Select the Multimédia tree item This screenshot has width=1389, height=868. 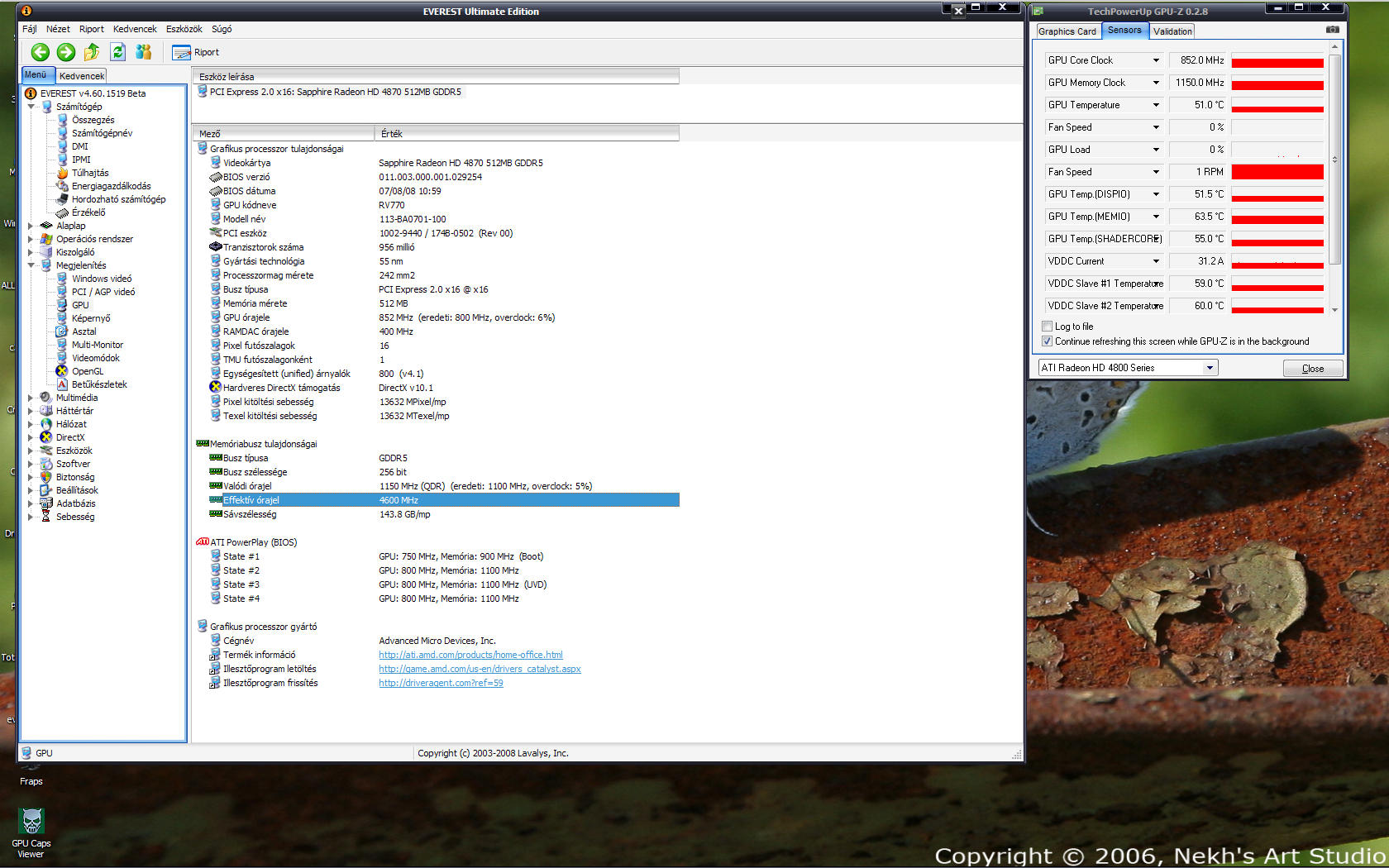76,398
